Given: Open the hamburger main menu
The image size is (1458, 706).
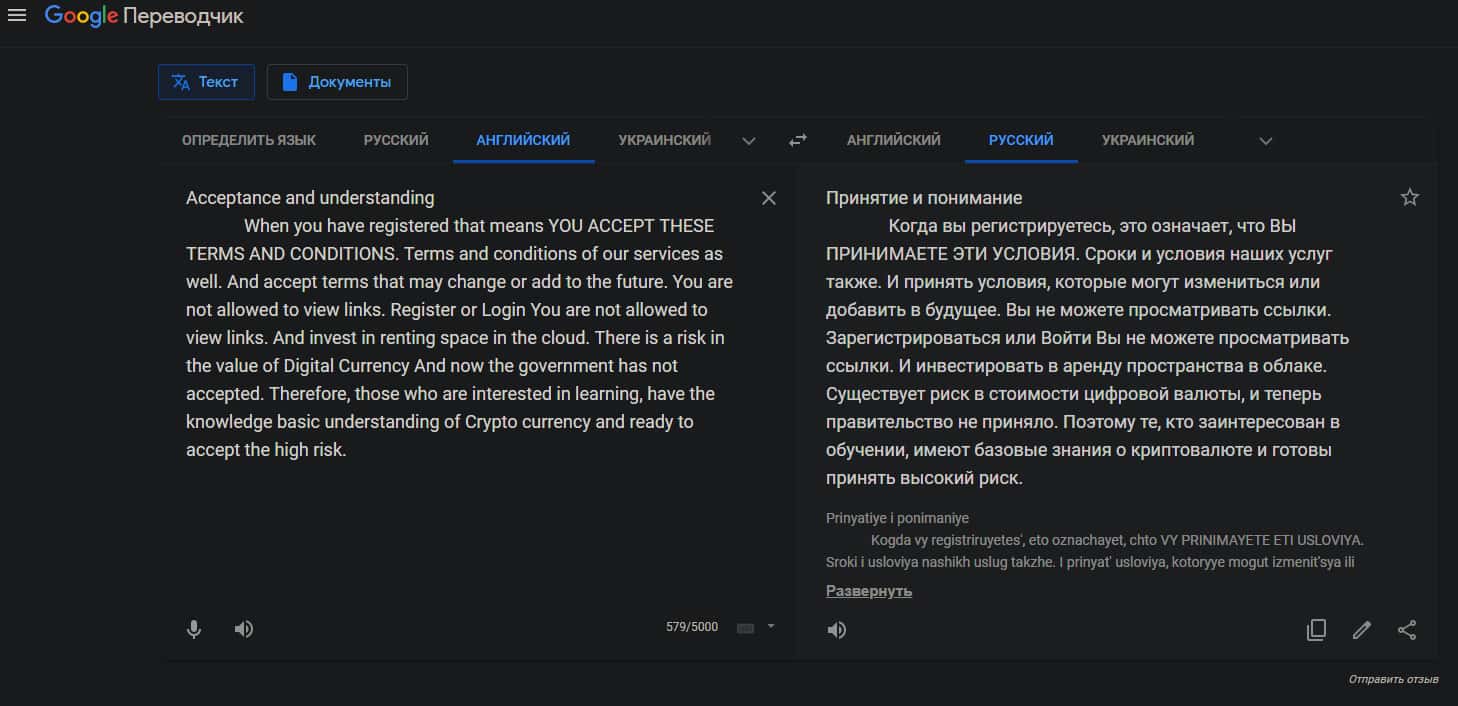Looking at the screenshot, I should [17, 16].
